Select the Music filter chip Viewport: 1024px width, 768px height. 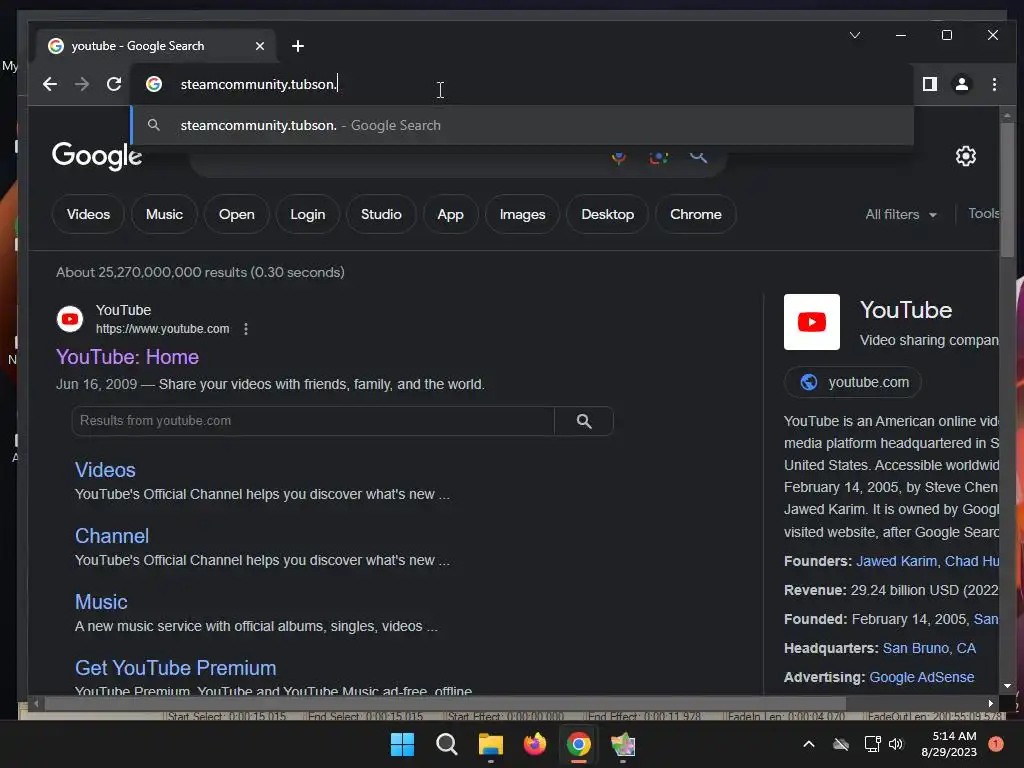pyautogui.click(x=164, y=214)
